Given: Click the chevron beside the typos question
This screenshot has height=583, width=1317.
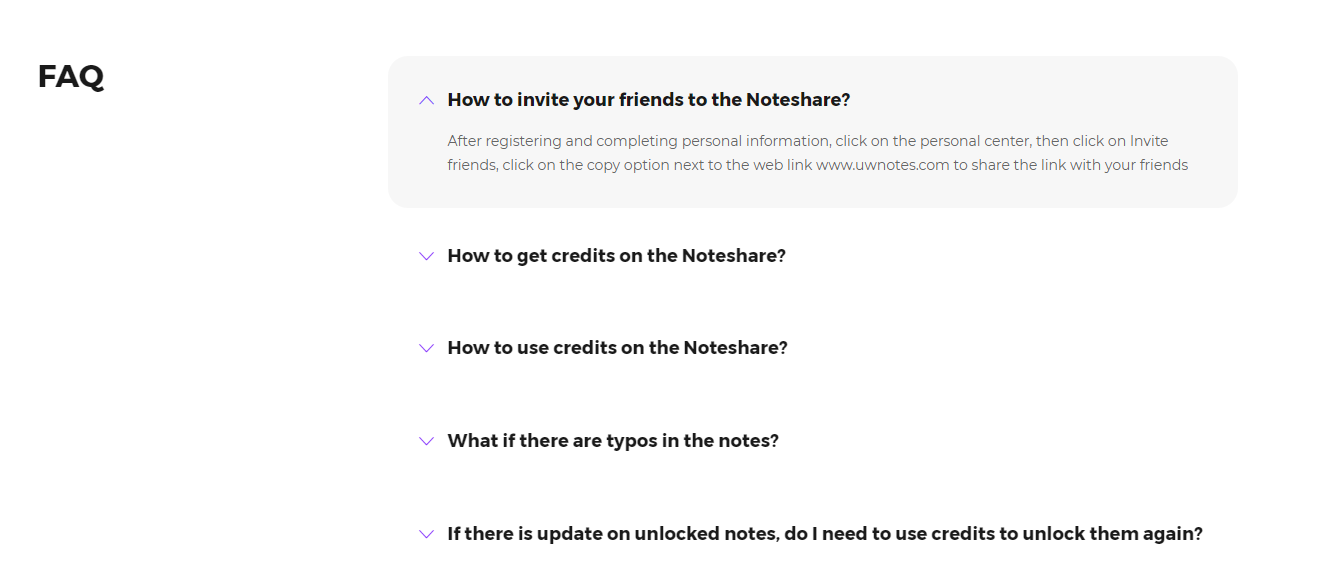Looking at the screenshot, I should (x=427, y=441).
